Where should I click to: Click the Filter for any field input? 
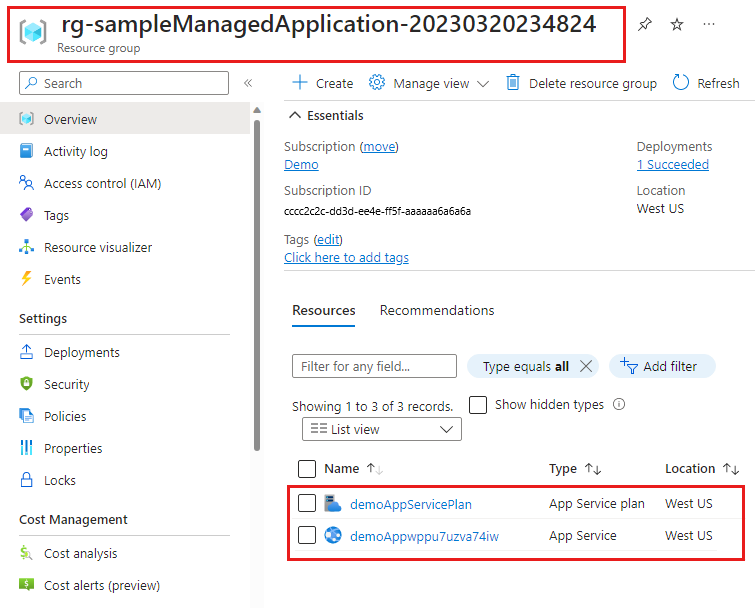click(x=374, y=366)
